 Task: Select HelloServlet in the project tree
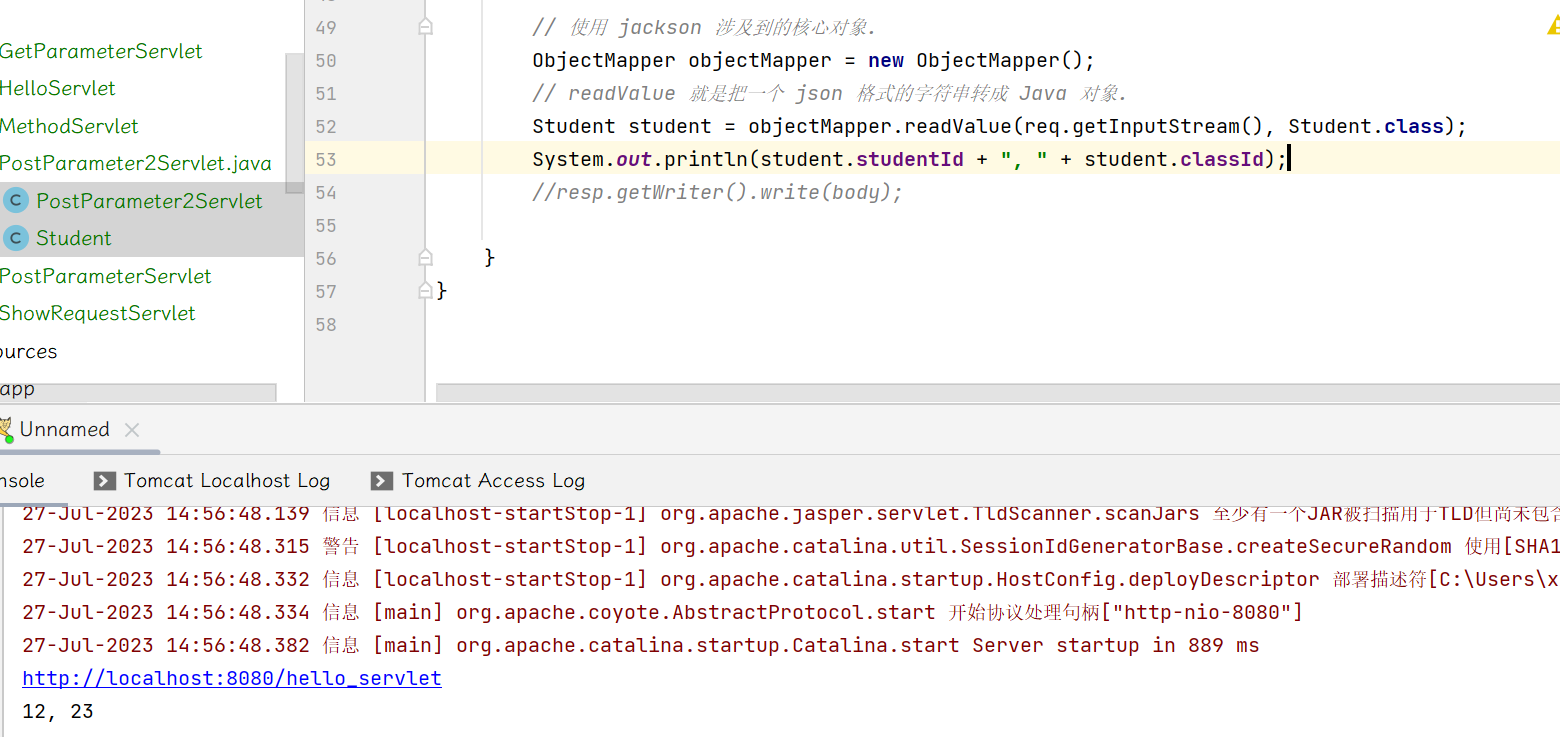pos(58,88)
